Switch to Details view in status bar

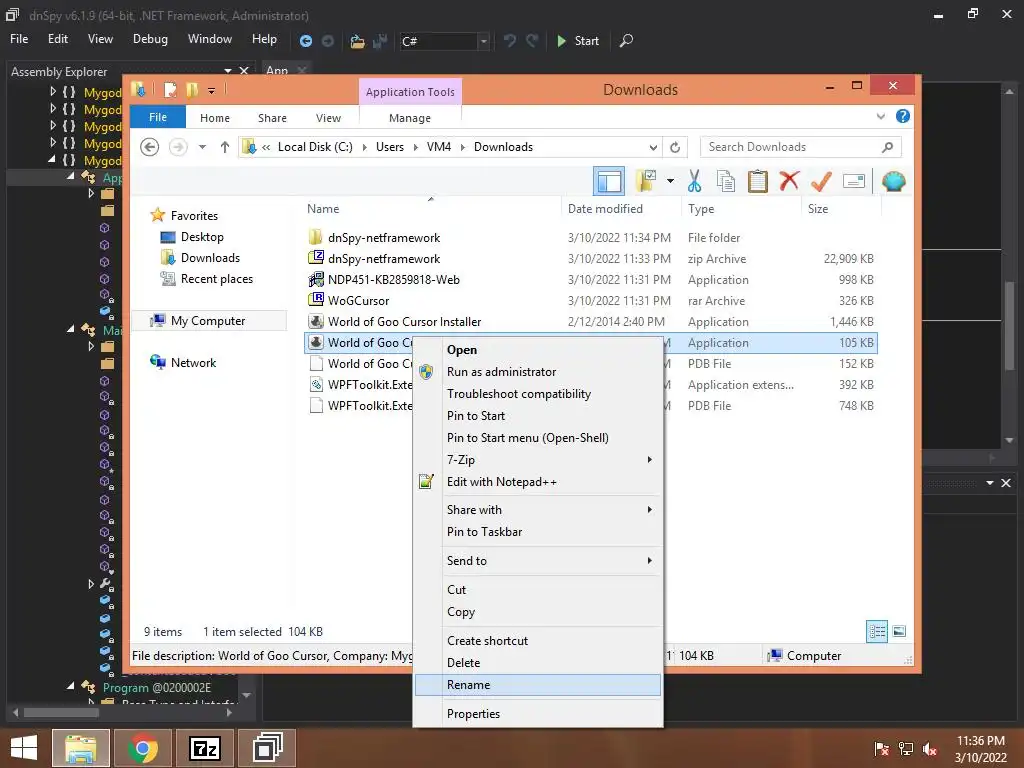[x=876, y=631]
